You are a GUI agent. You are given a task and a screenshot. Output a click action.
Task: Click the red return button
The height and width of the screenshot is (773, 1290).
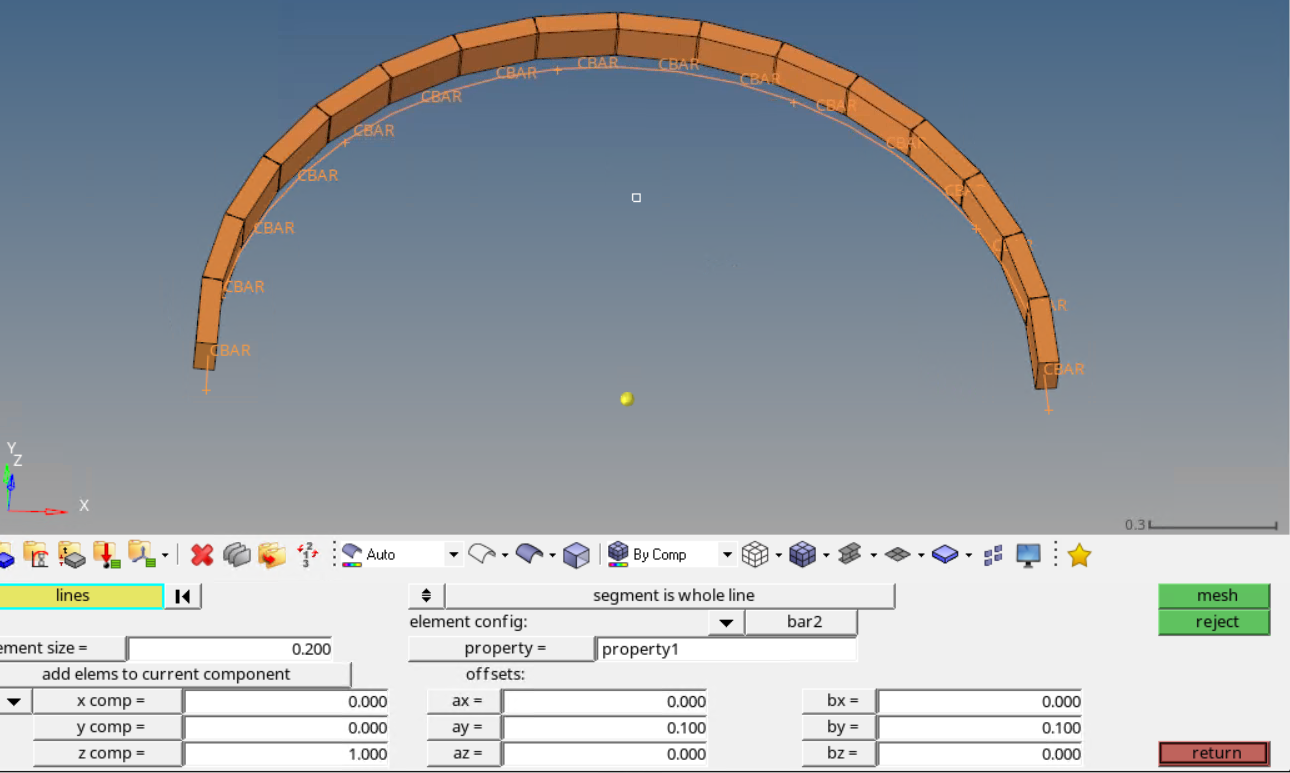[1214, 753]
